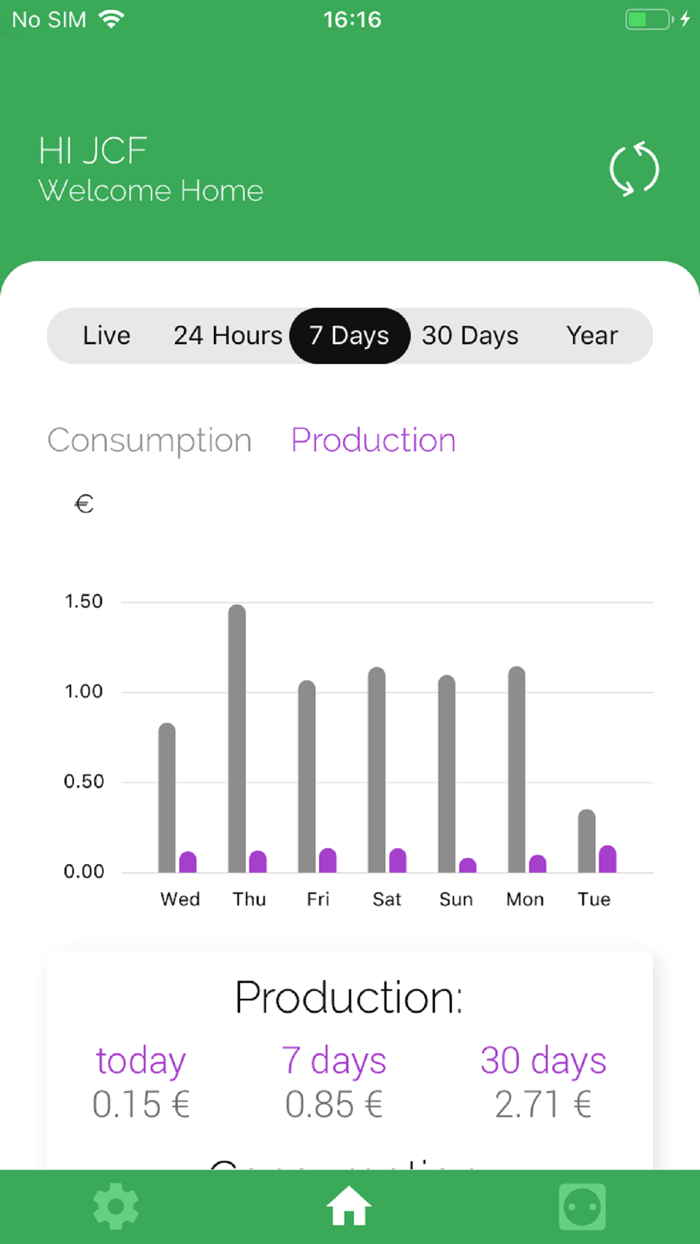Tap Tuesday's purple production bar
Viewport: 700px width, 1244px height.
607,860
